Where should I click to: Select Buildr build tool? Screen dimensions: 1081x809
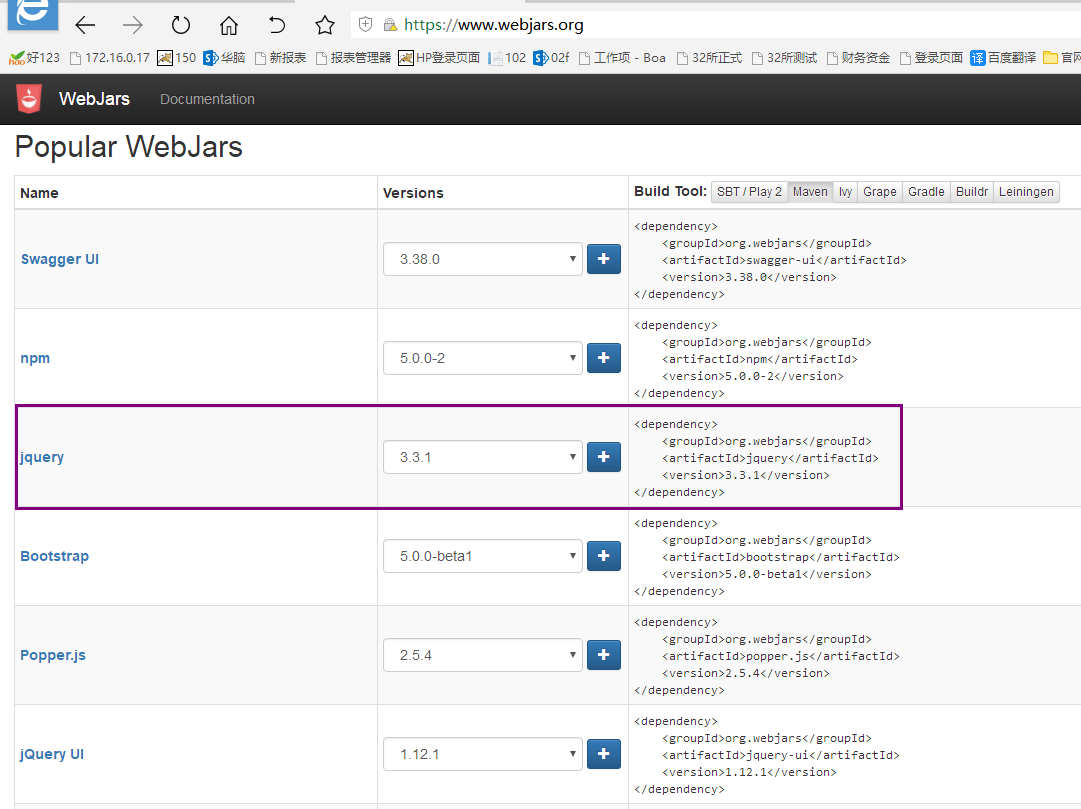point(971,192)
